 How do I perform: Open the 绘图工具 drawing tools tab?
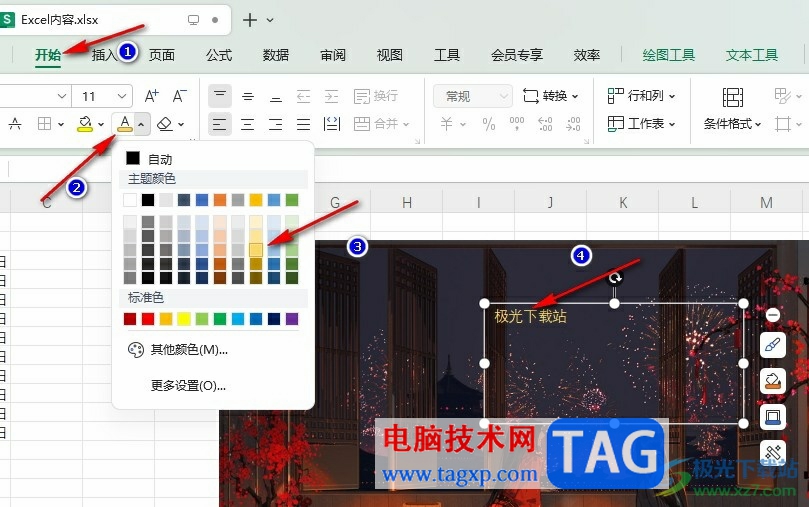tap(669, 55)
